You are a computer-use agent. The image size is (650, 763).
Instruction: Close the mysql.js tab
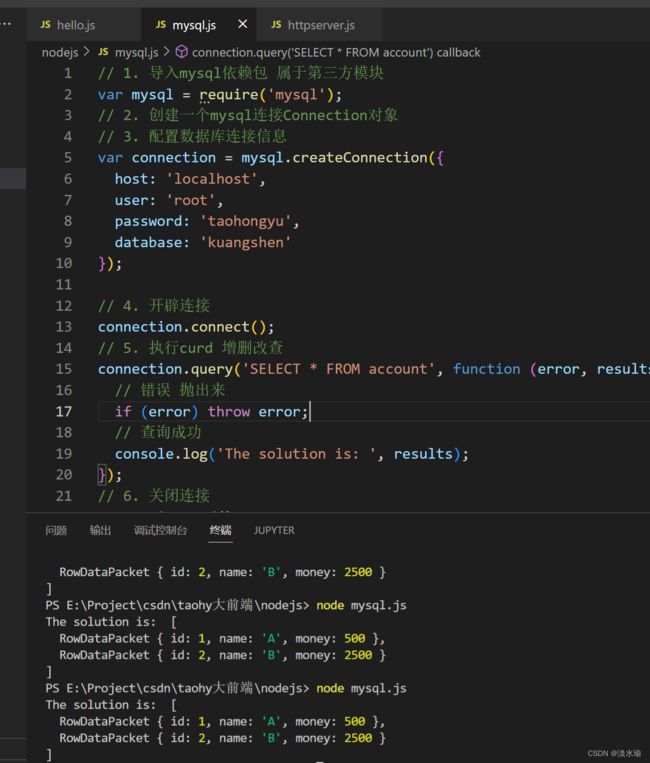click(243, 24)
